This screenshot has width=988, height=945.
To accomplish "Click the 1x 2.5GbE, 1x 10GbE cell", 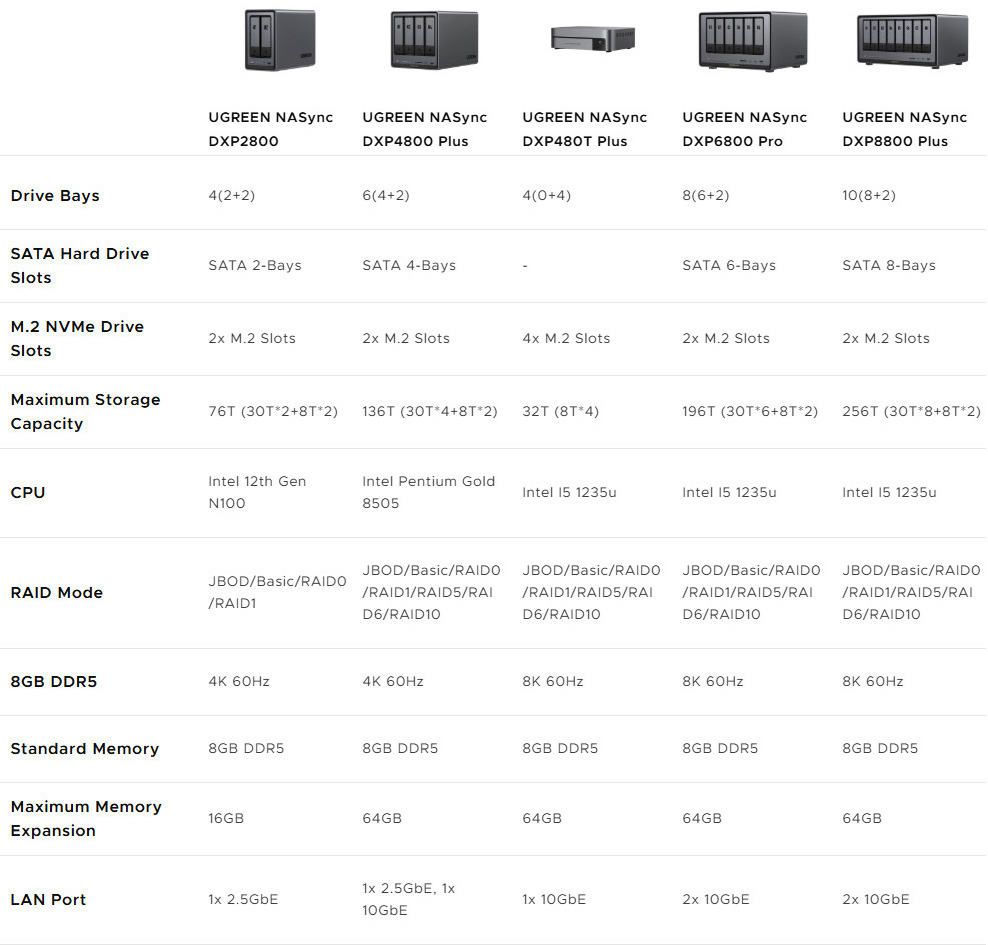I will (409, 899).
